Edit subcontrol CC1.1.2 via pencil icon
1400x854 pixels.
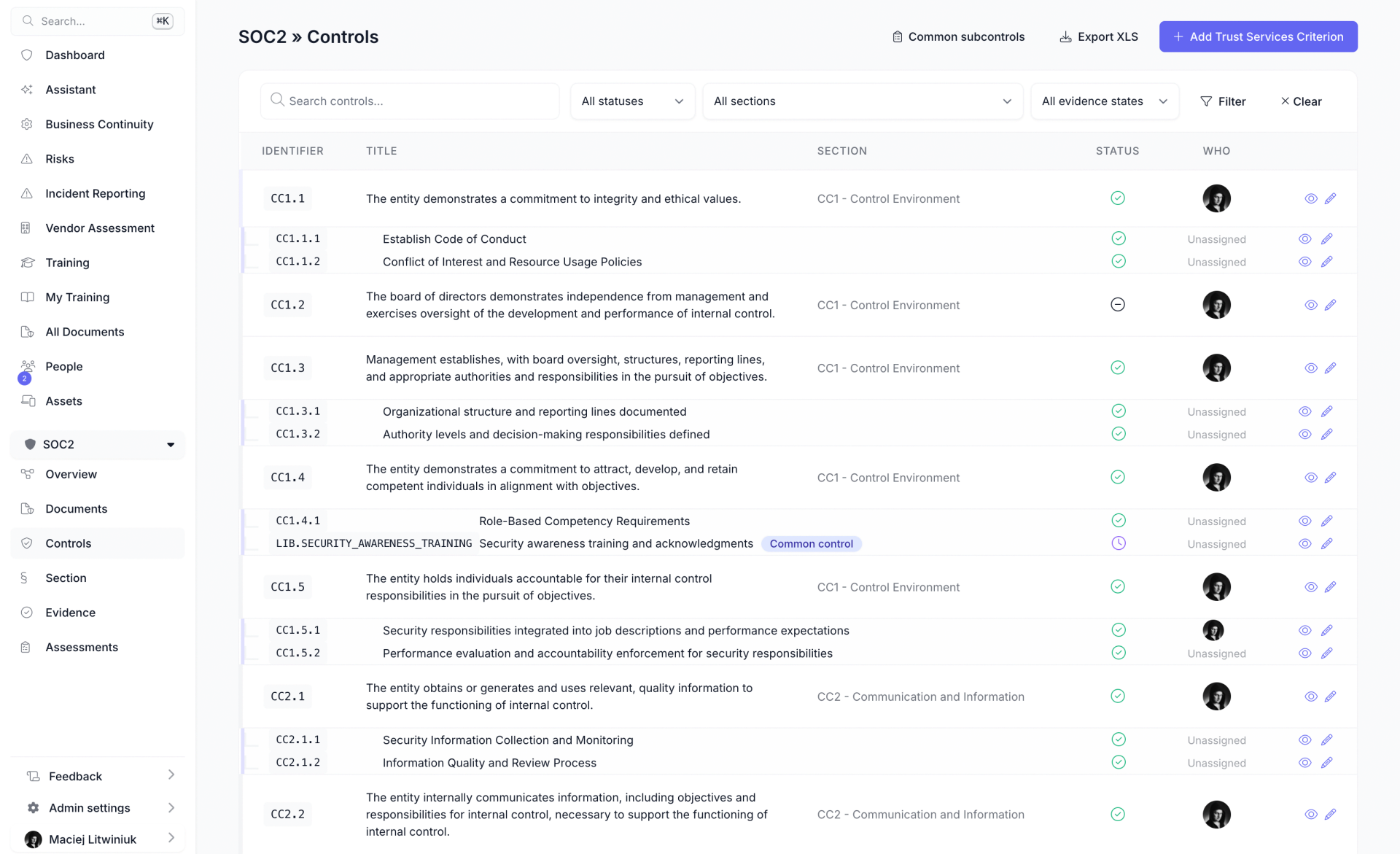1326,261
